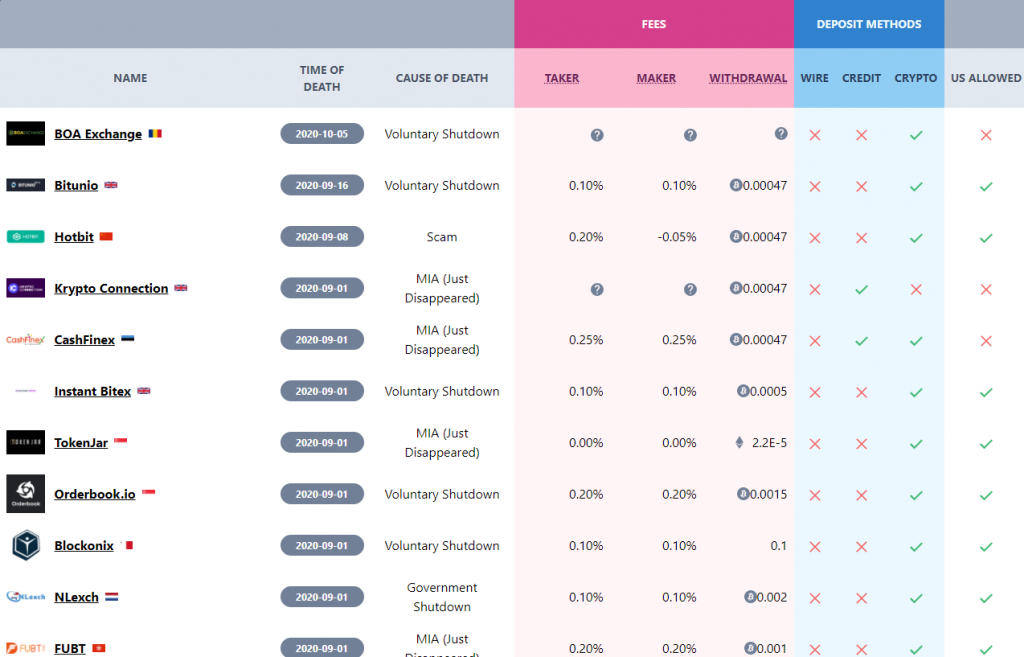
Task: Click the crypto deposit checkmark for BOA Exchange
Action: tap(916, 135)
